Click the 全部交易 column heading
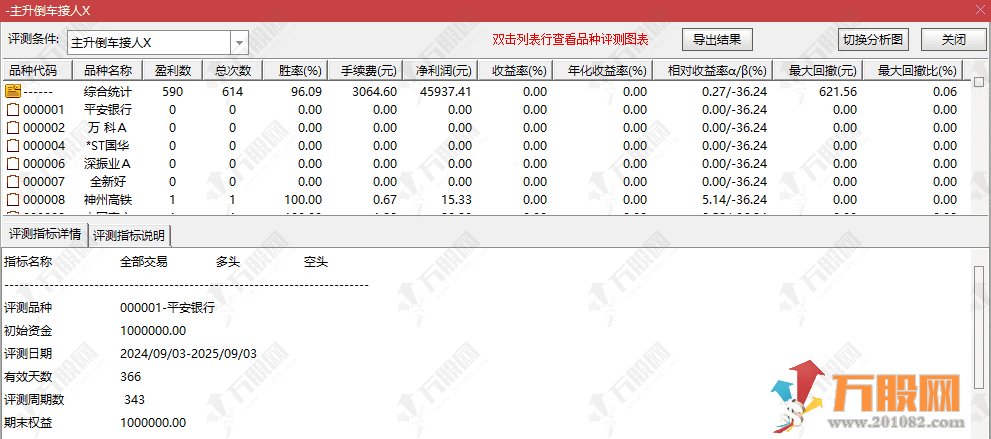Viewport: 991px width, 439px height. coord(144,262)
